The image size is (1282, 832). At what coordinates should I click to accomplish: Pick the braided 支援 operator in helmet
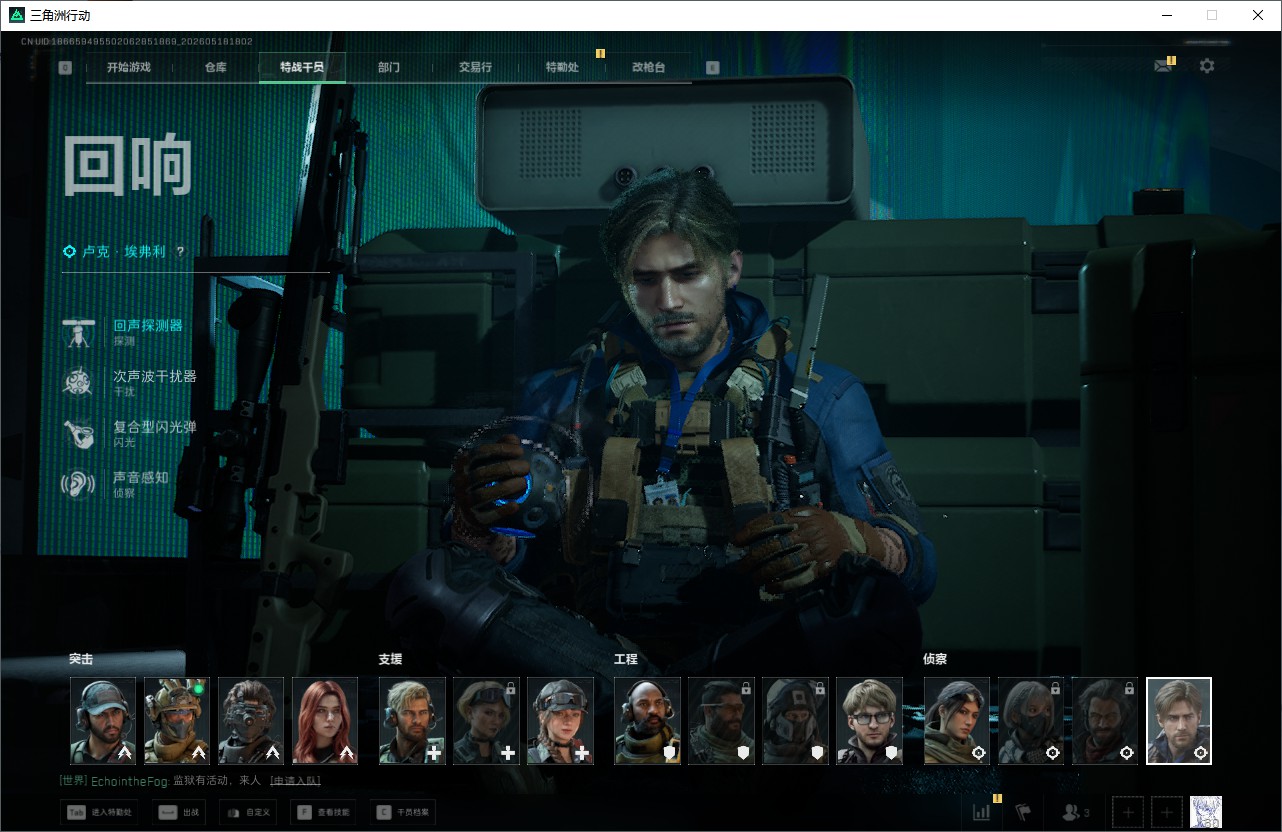[x=560, y=721]
